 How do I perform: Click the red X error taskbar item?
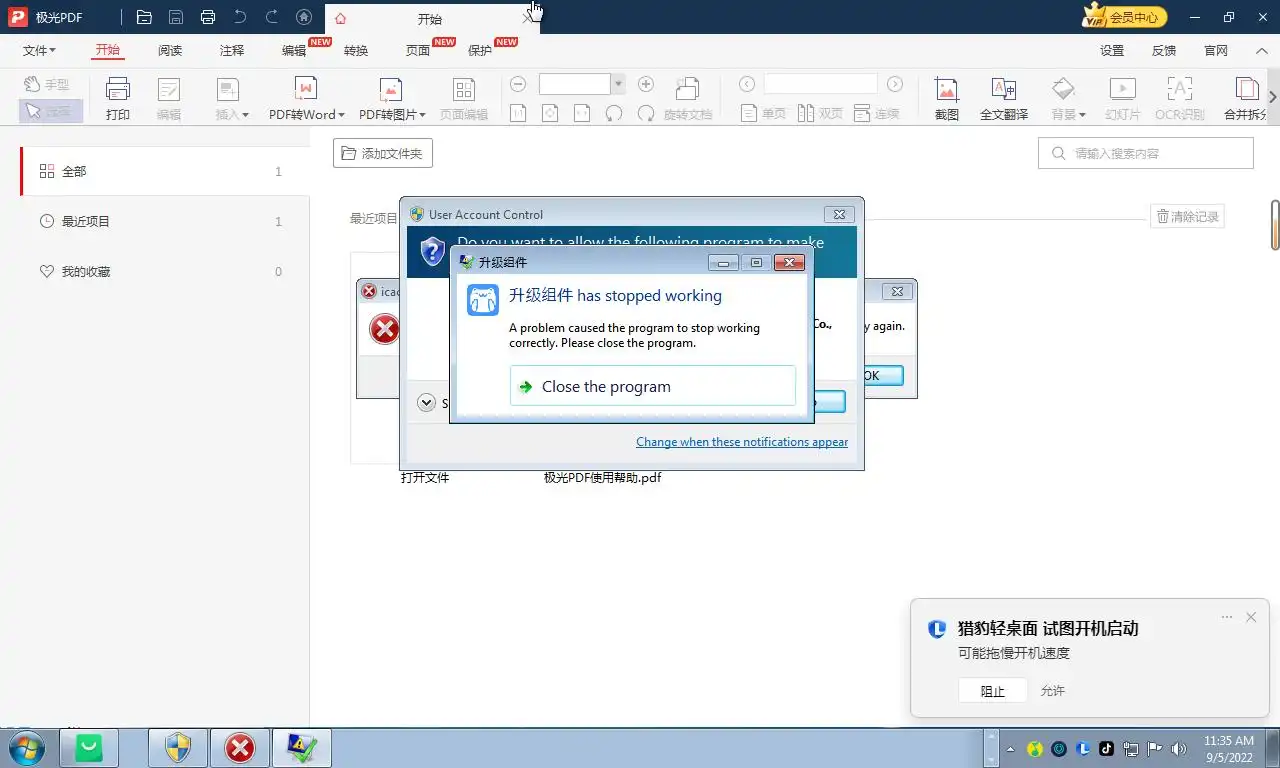click(x=239, y=748)
